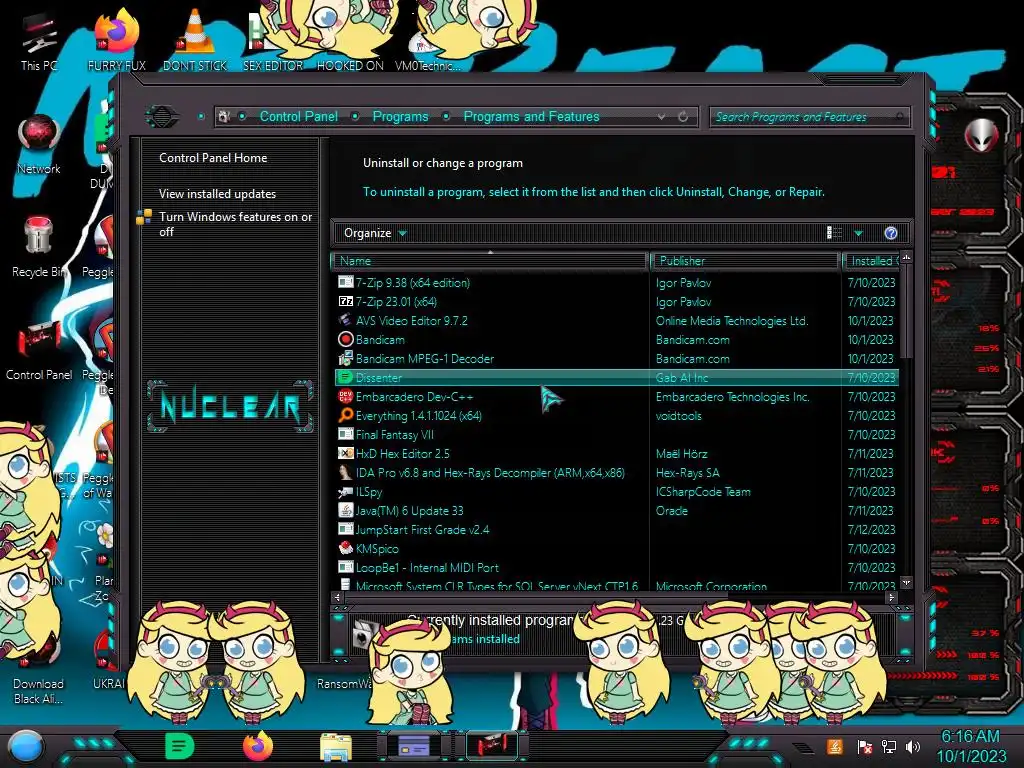The image size is (1024, 768).
Task: Click the flag notification tray icon
Action: pos(865,746)
